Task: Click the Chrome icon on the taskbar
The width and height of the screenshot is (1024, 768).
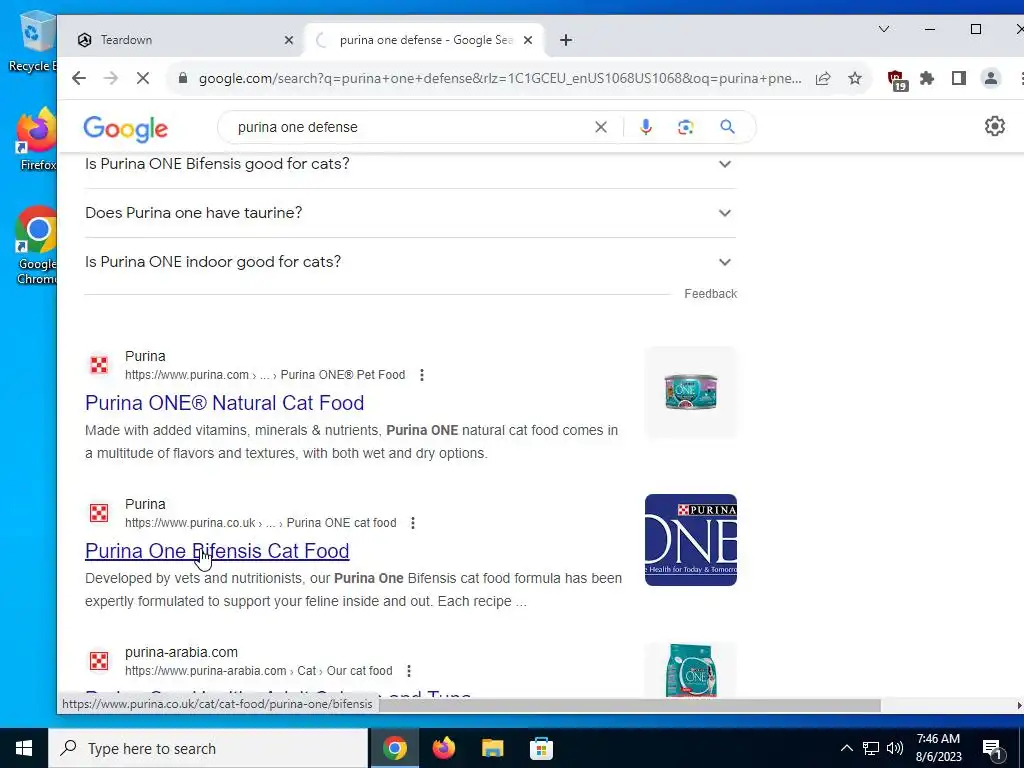Action: [x=394, y=748]
